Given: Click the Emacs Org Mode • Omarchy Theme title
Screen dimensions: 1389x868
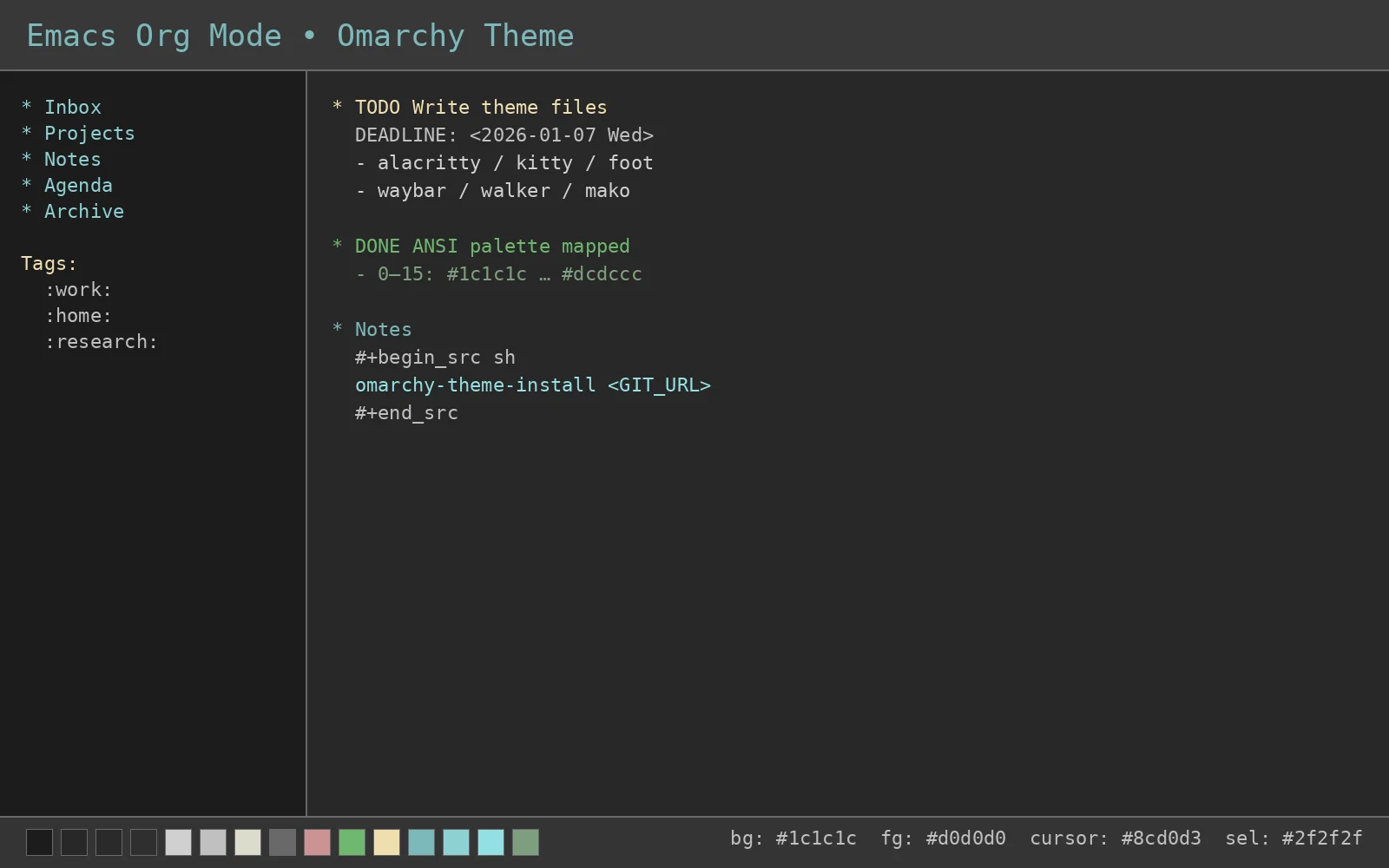Looking at the screenshot, I should point(300,36).
